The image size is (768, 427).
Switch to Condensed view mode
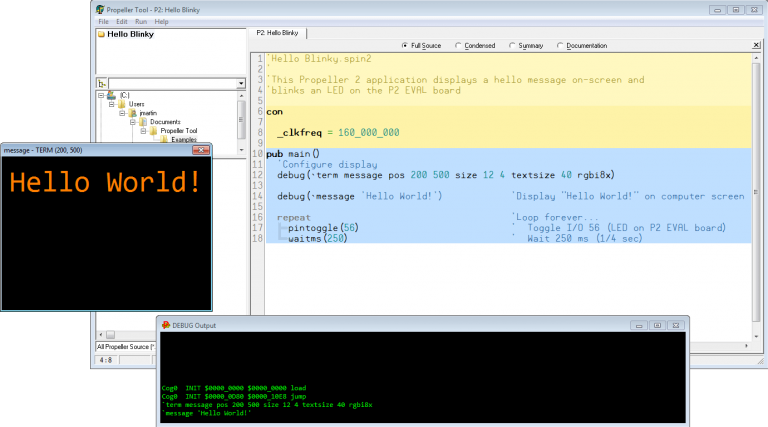click(458, 45)
